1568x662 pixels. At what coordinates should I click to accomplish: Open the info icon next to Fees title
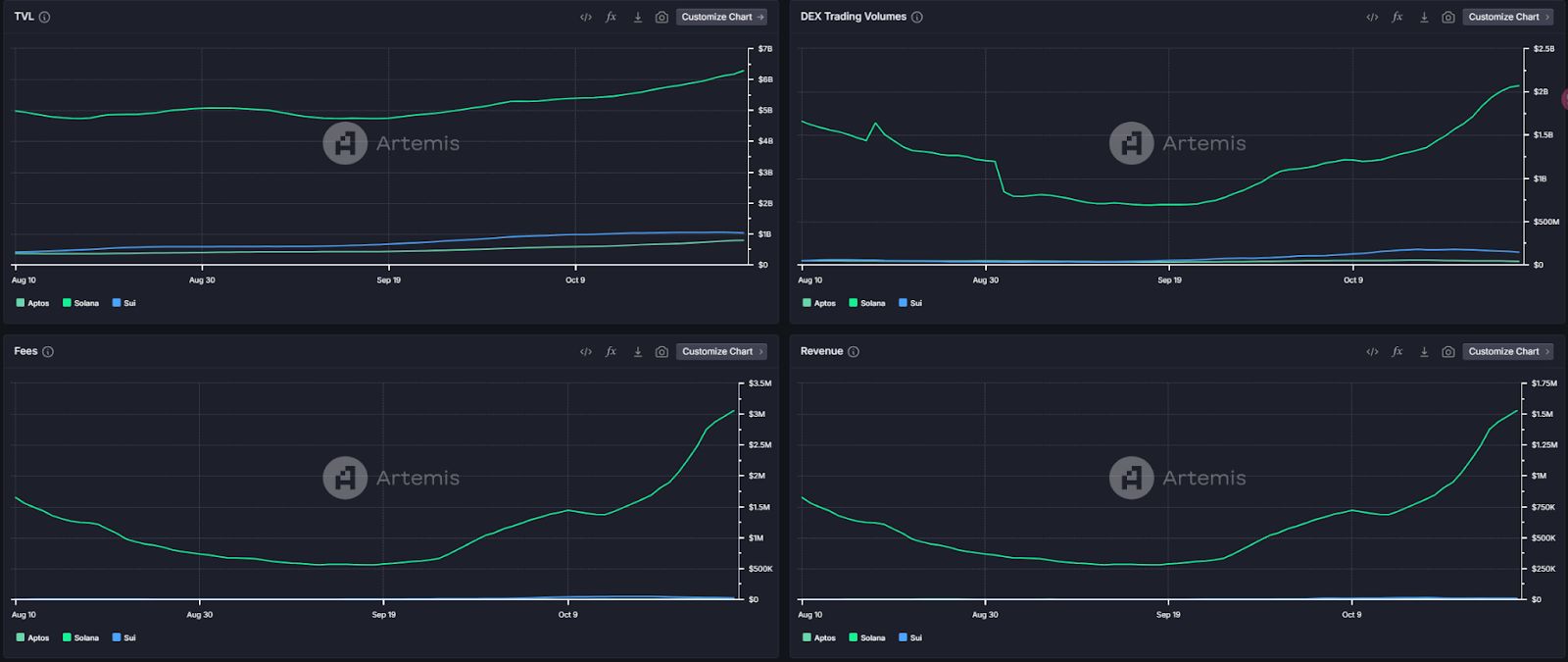coord(48,351)
